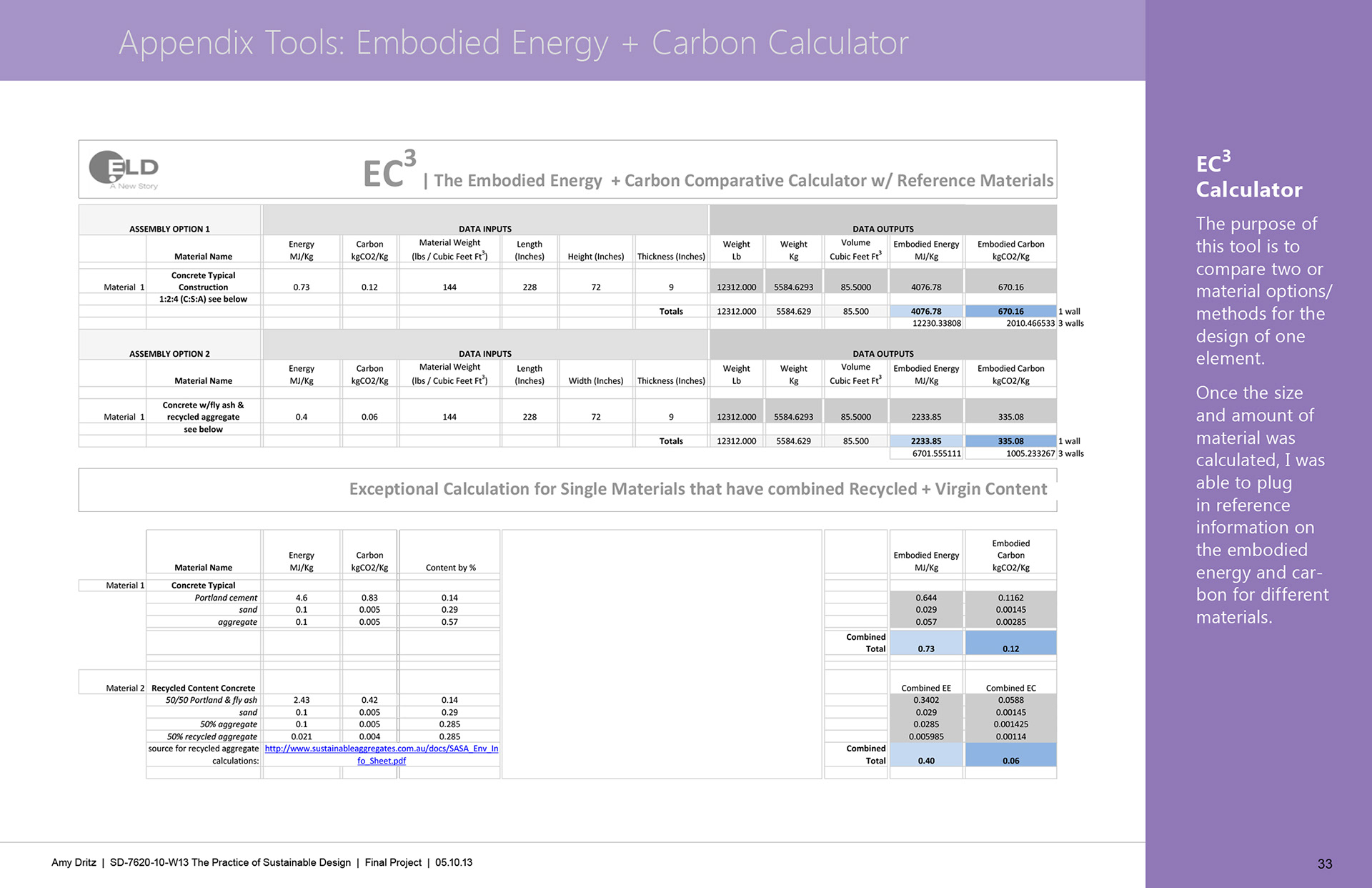
Task: Click the 0.644 embodied energy value
Action: click(x=926, y=598)
